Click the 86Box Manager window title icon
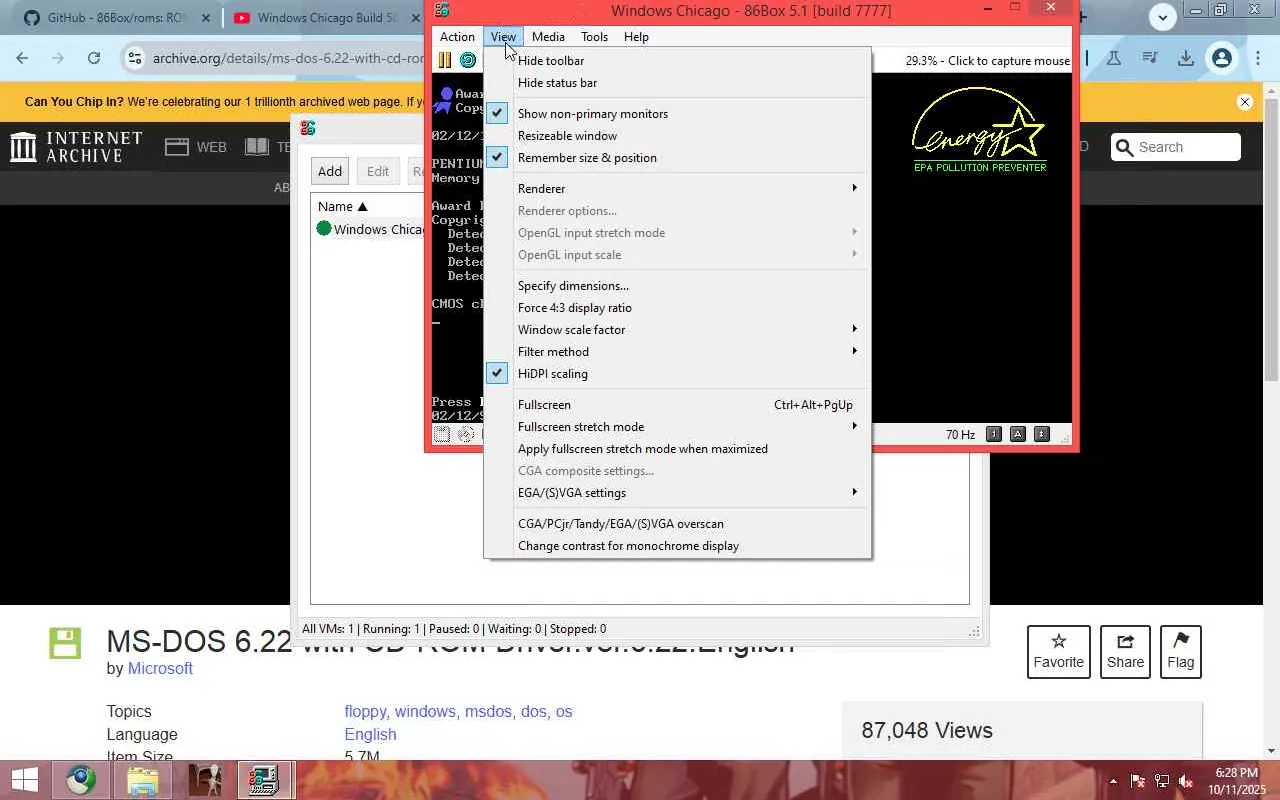 point(308,128)
